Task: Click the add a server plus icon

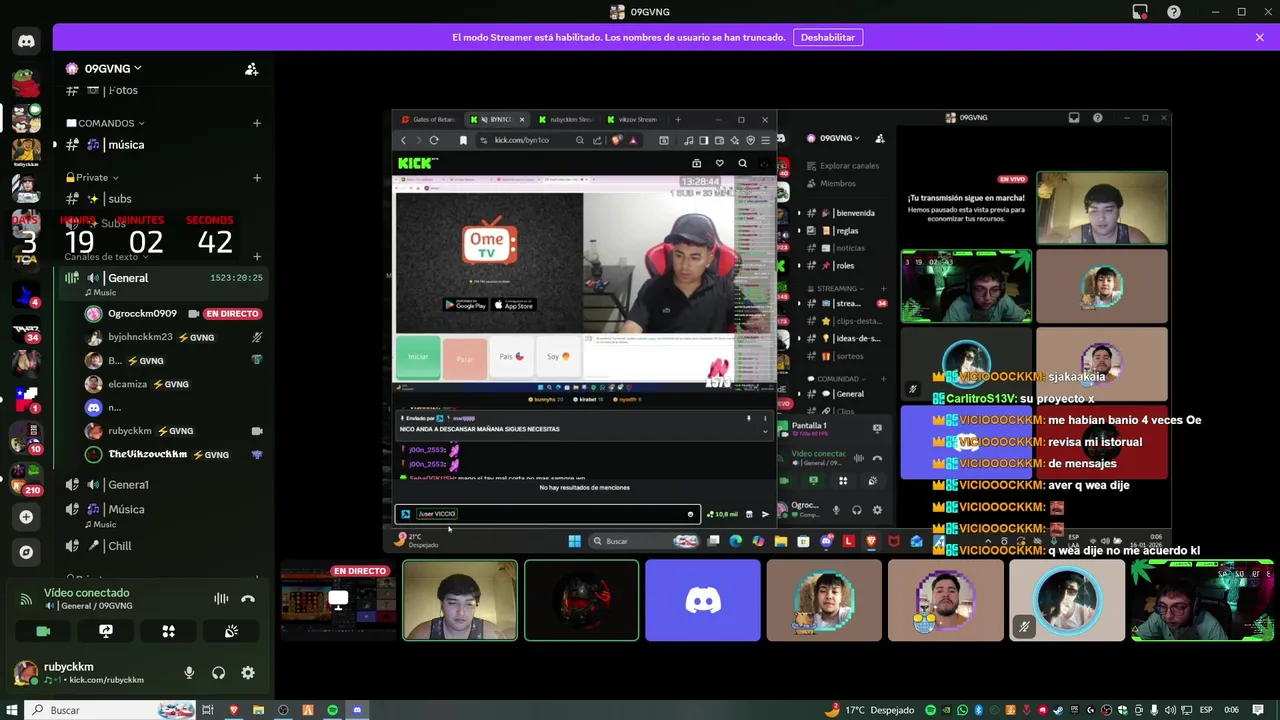Action: [26, 517]
